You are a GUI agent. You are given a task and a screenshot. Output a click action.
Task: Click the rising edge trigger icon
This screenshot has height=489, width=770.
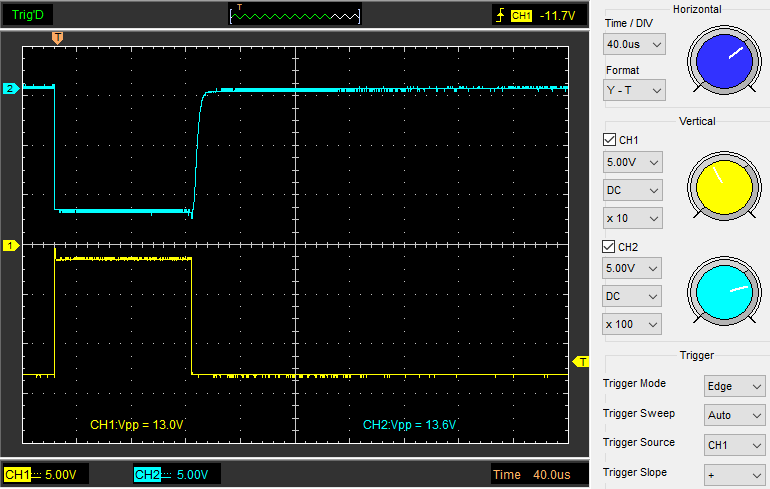tap(500, 16)
